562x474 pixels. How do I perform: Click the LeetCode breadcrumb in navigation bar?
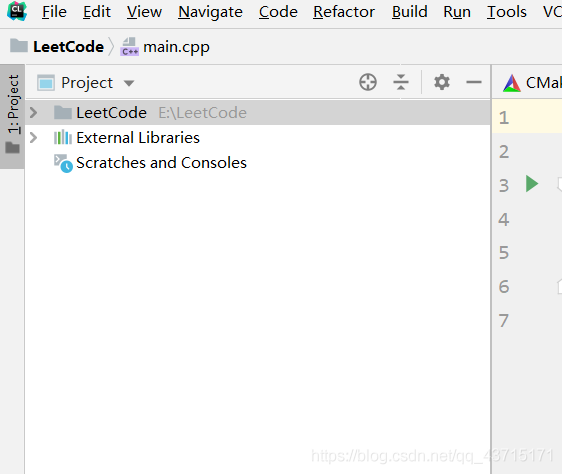coord(68,47)
